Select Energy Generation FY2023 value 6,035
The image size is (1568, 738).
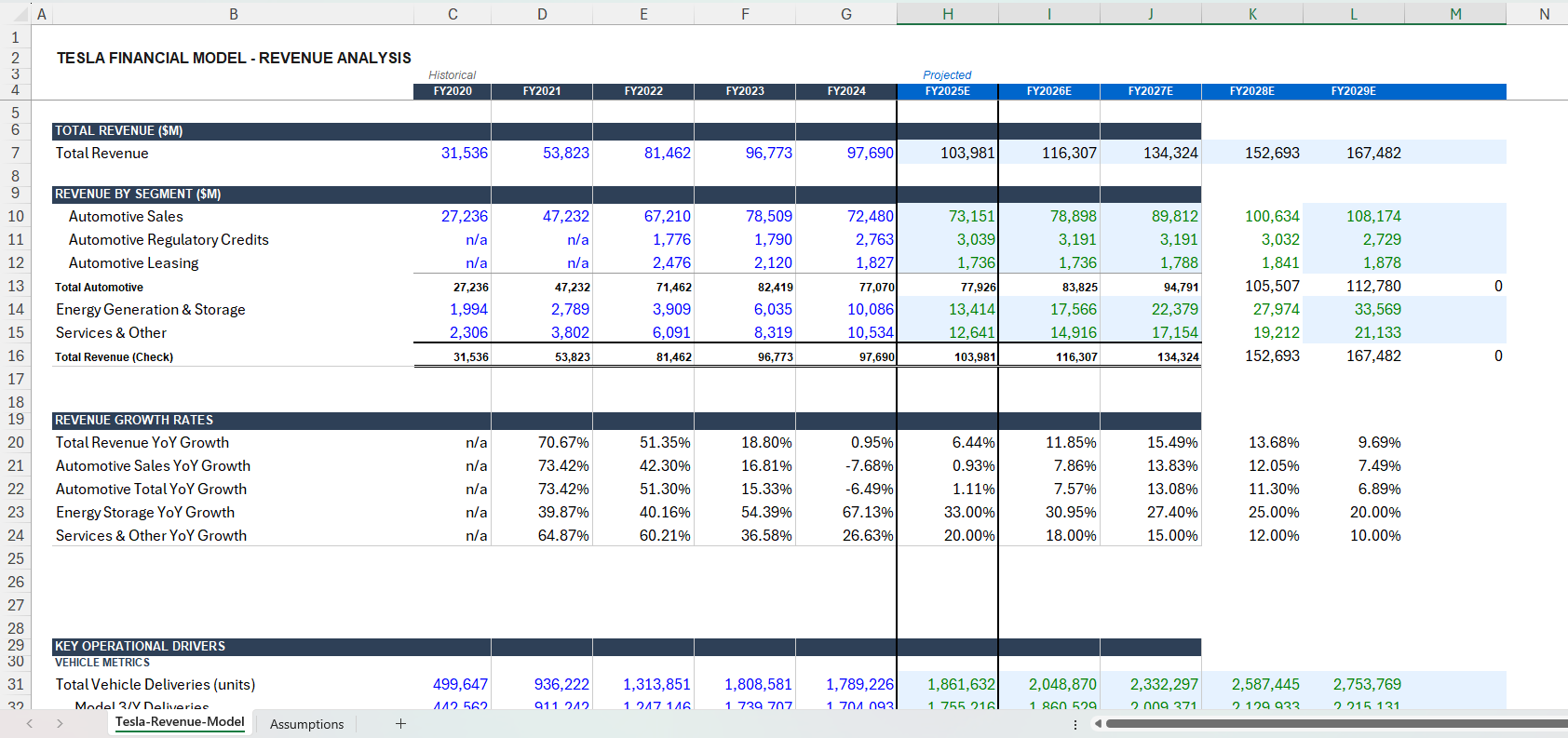click(773, 309)
